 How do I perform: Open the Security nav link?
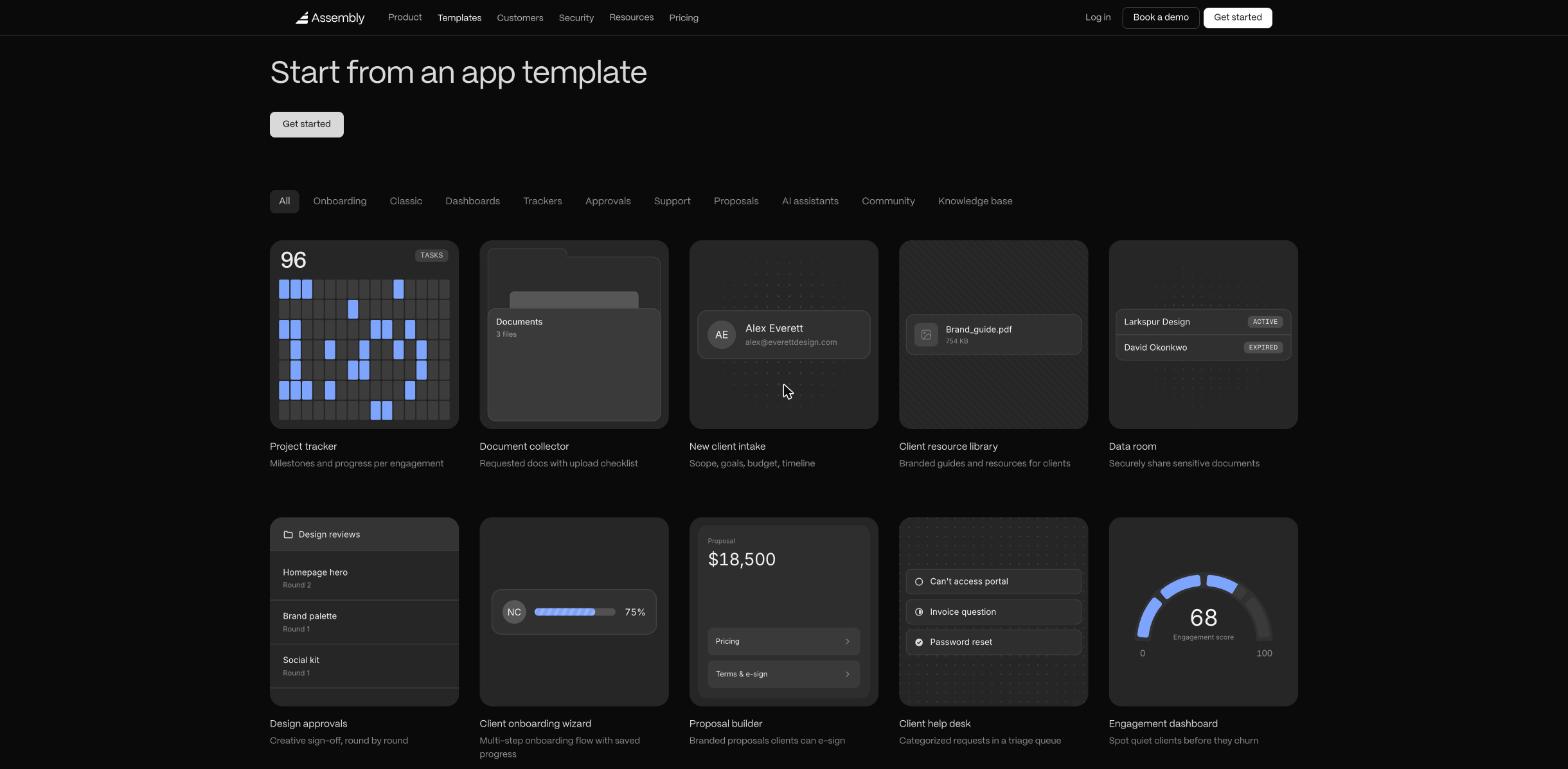pos(576,18)
